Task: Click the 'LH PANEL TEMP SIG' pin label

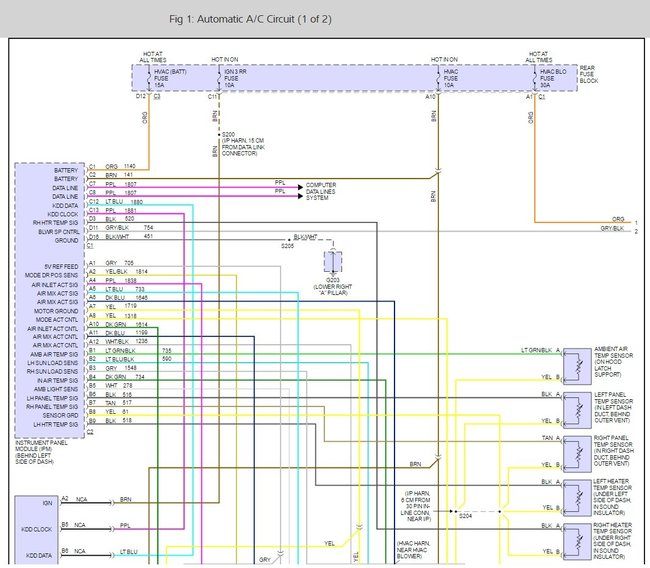Action: pos(53,398)
